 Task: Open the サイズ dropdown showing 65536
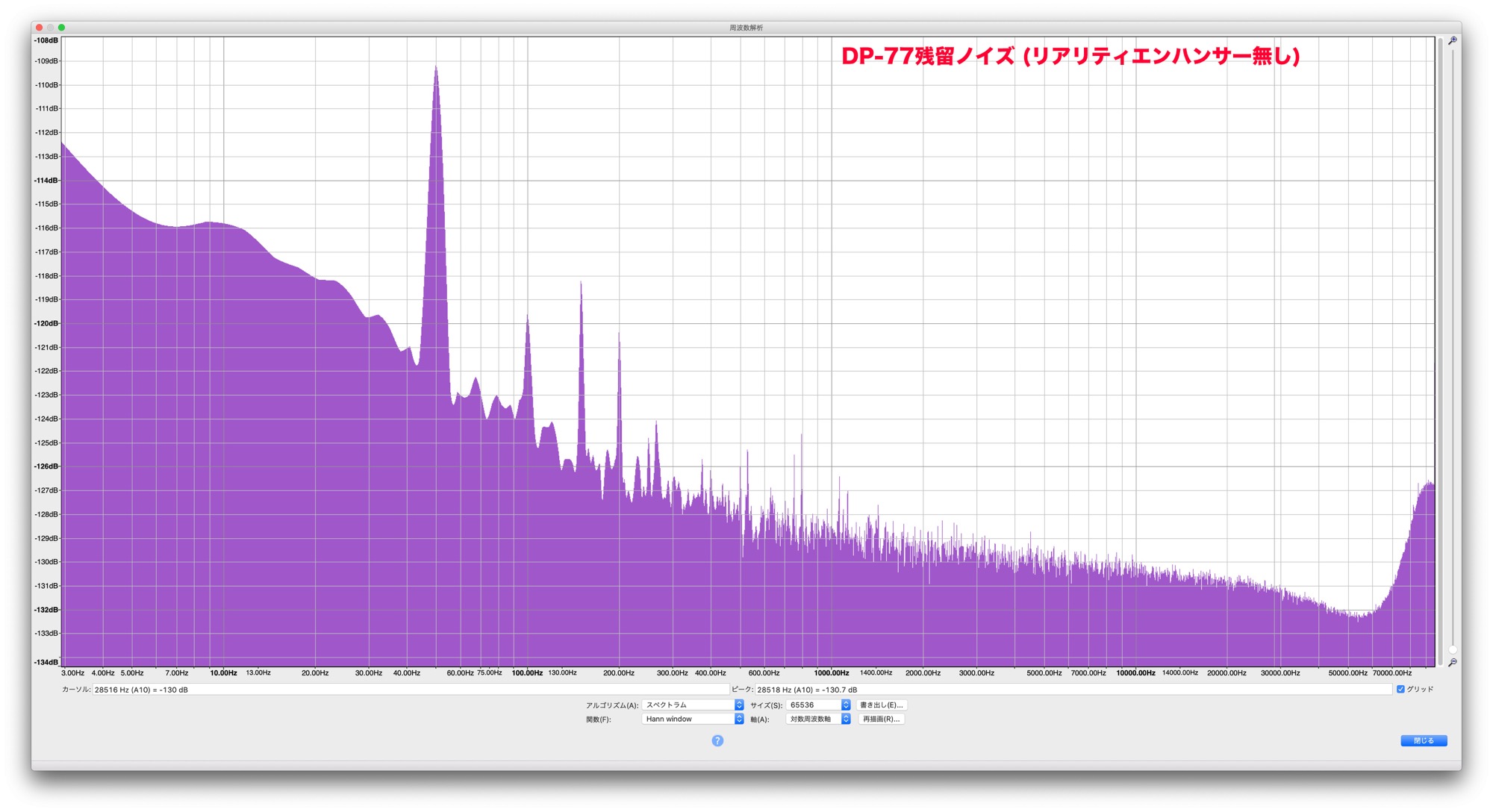(819, 705)
